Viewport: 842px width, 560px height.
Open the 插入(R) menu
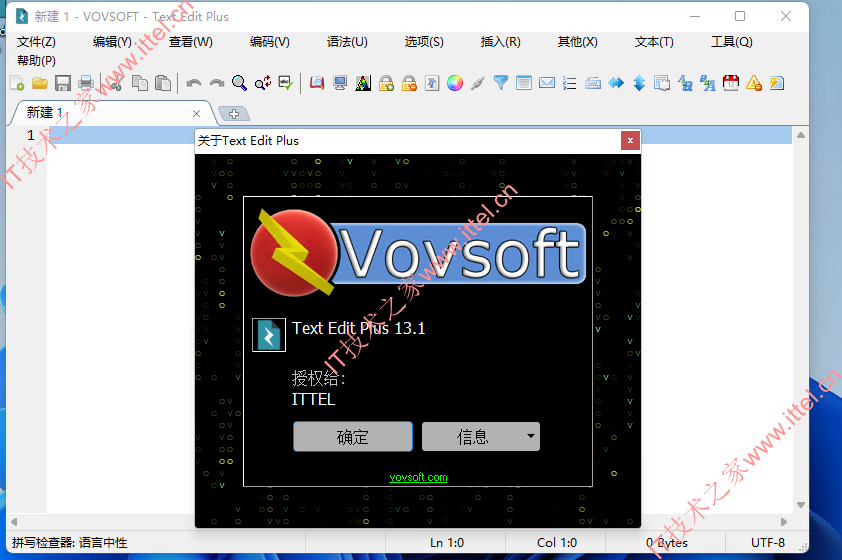coord(500,42)
